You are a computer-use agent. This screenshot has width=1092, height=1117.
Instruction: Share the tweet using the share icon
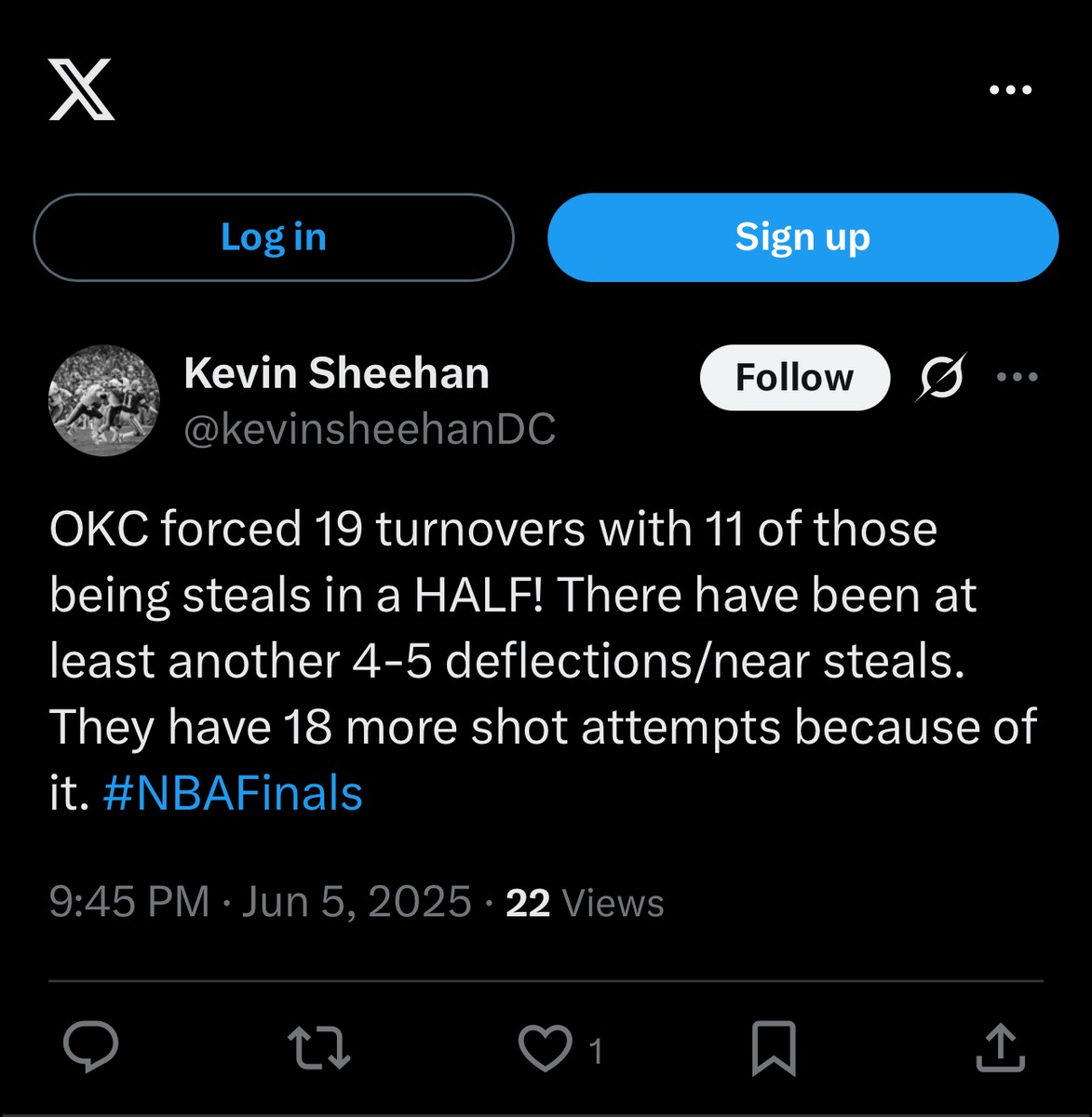[x=1000, y=1048]
